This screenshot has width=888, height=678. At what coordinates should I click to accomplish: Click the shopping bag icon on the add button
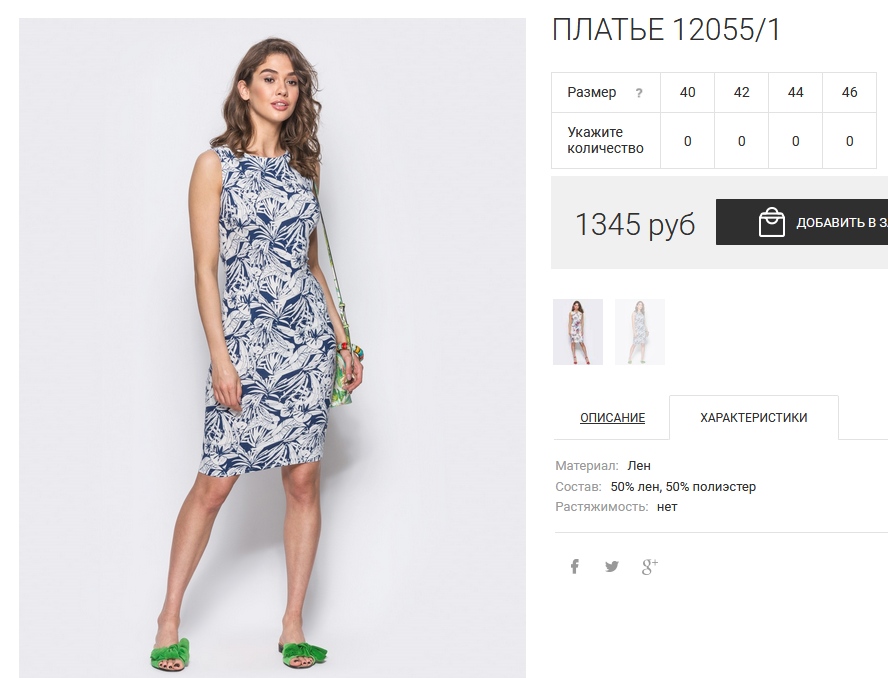(x=771, y=222)
